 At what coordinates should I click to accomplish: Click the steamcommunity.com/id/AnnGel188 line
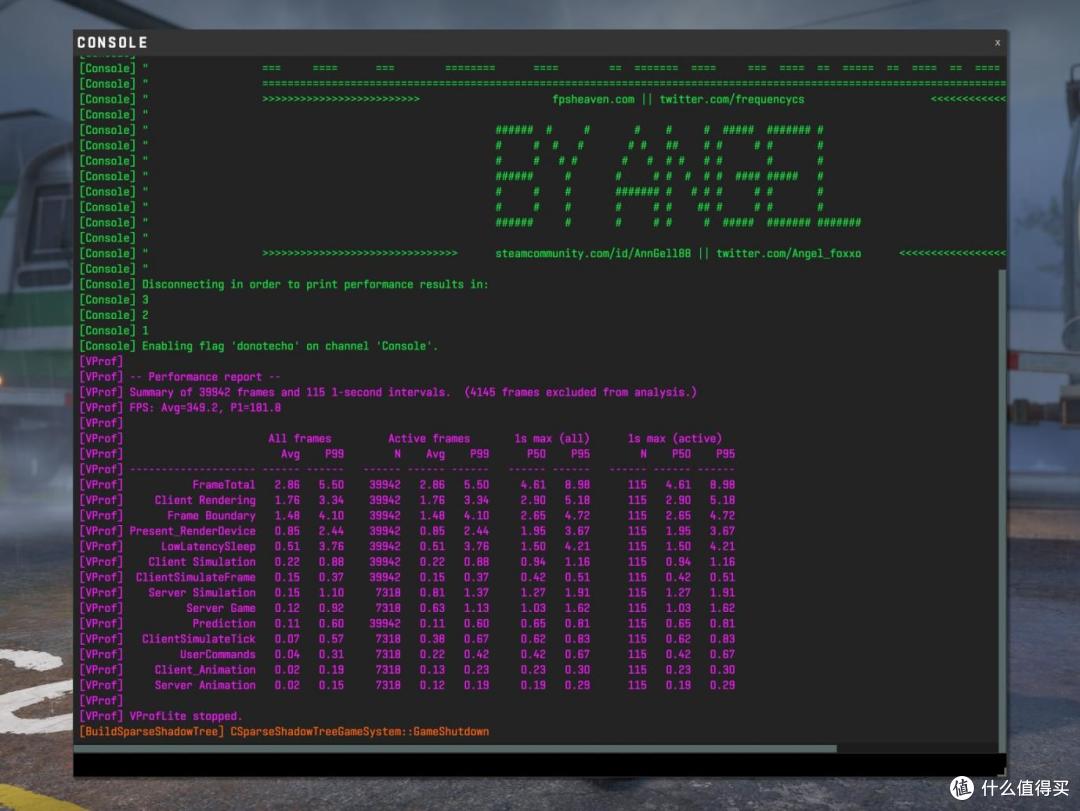[678, 254]
